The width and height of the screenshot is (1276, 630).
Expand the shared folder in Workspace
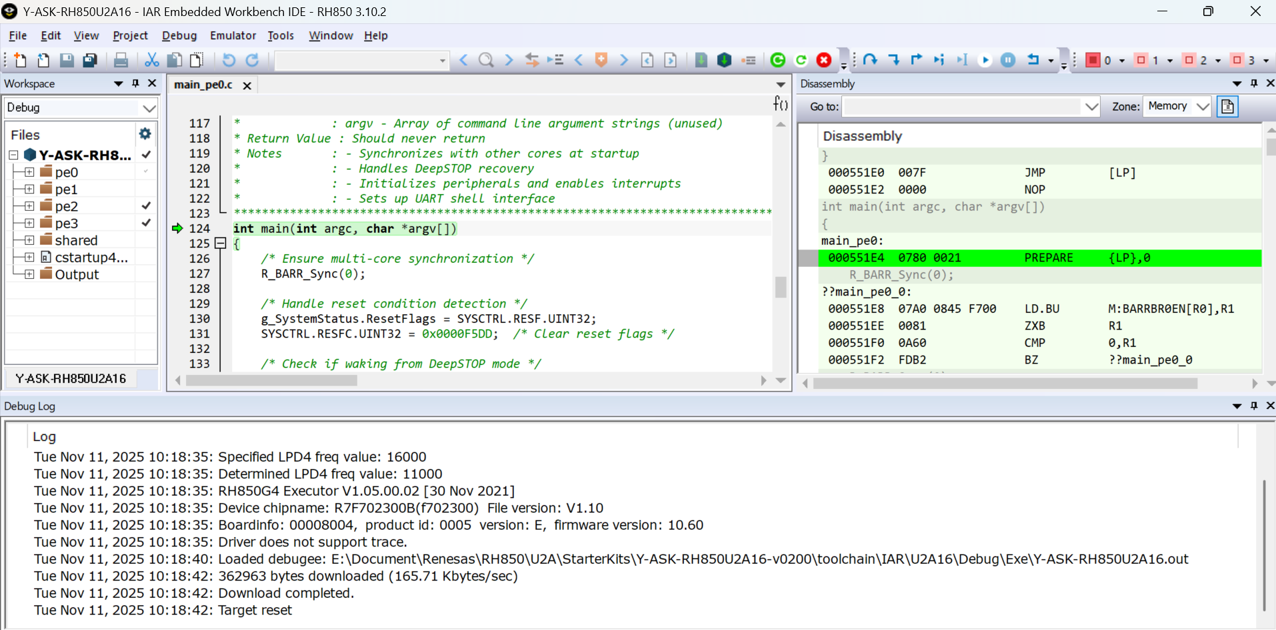[27, 240]
